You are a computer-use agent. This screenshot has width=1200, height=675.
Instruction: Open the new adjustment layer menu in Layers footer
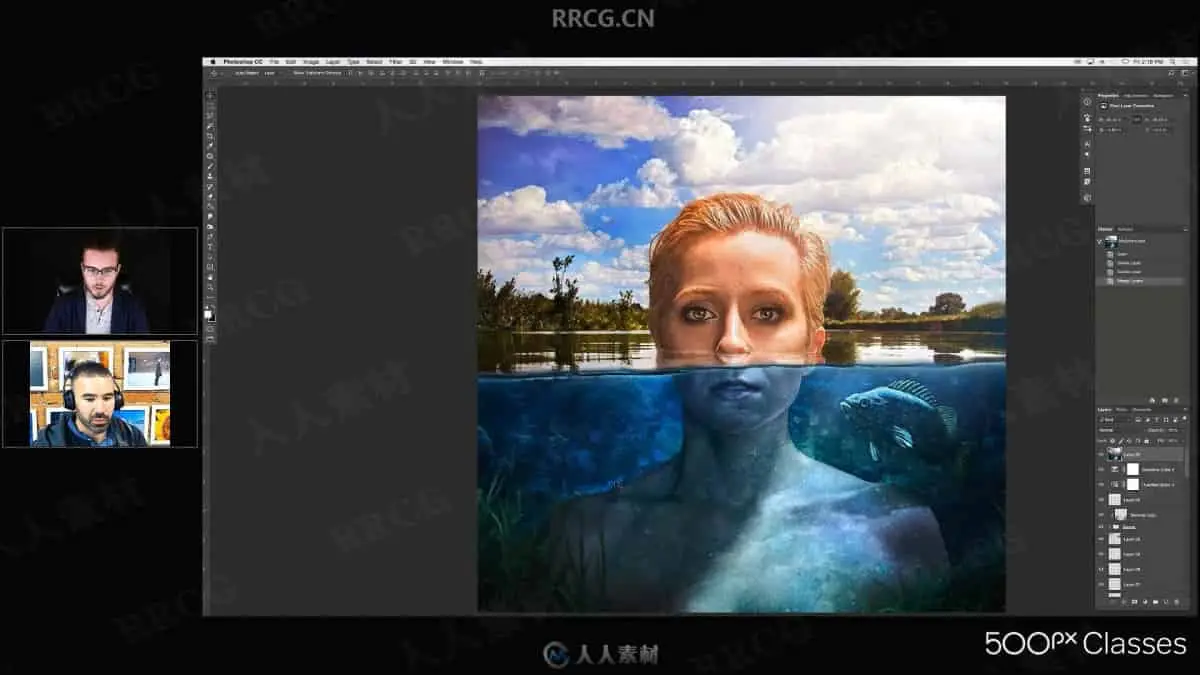[1145, 602]
